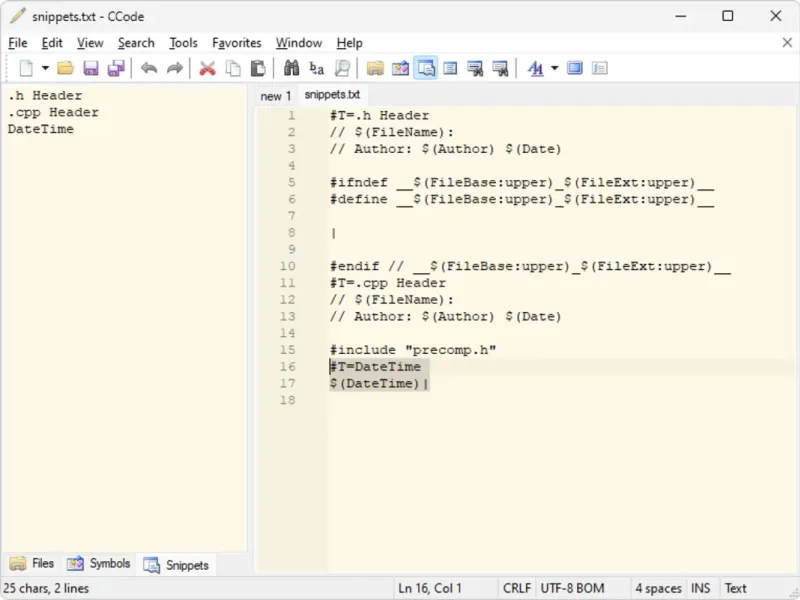The width and height of the screenshot is (800, 600).
Task: Click the Find in Files magnifier icon
Action: (342, 68)
